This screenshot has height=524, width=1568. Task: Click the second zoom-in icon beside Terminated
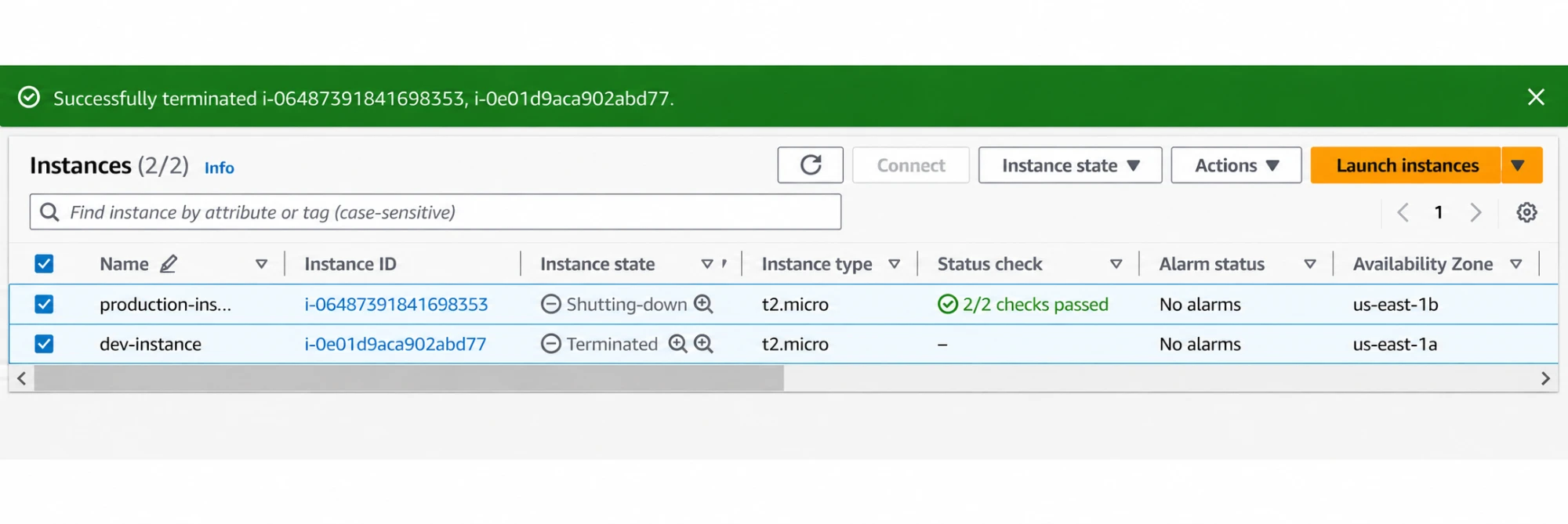pos(703,344)
